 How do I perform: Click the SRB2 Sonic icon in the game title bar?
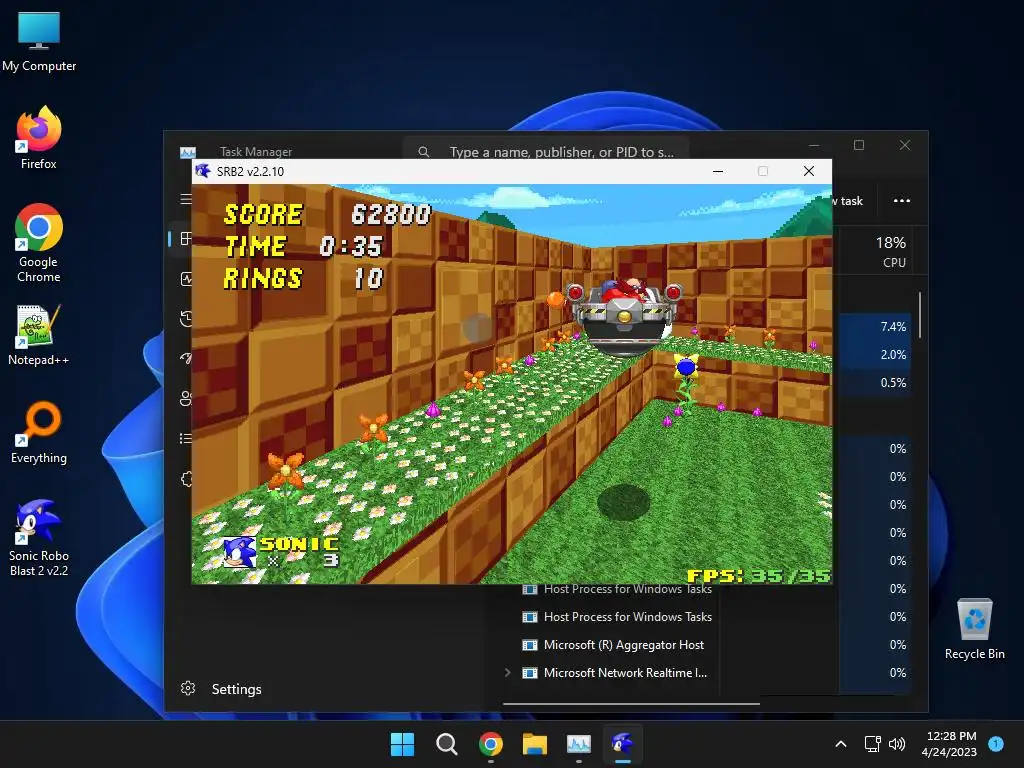[203, 171]
